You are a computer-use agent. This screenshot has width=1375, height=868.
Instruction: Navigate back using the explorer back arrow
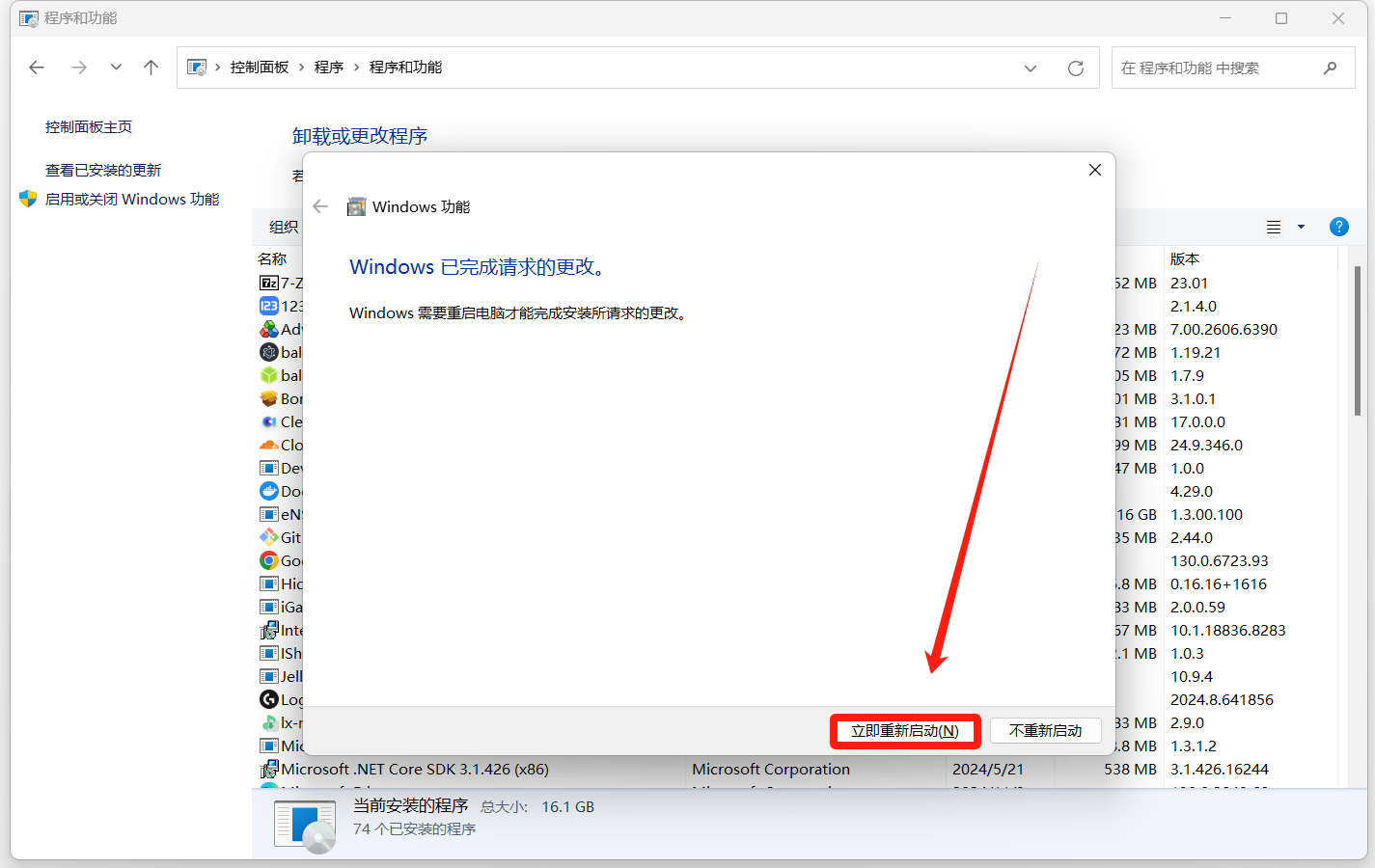pyautogui.click(x=37, y=68)
